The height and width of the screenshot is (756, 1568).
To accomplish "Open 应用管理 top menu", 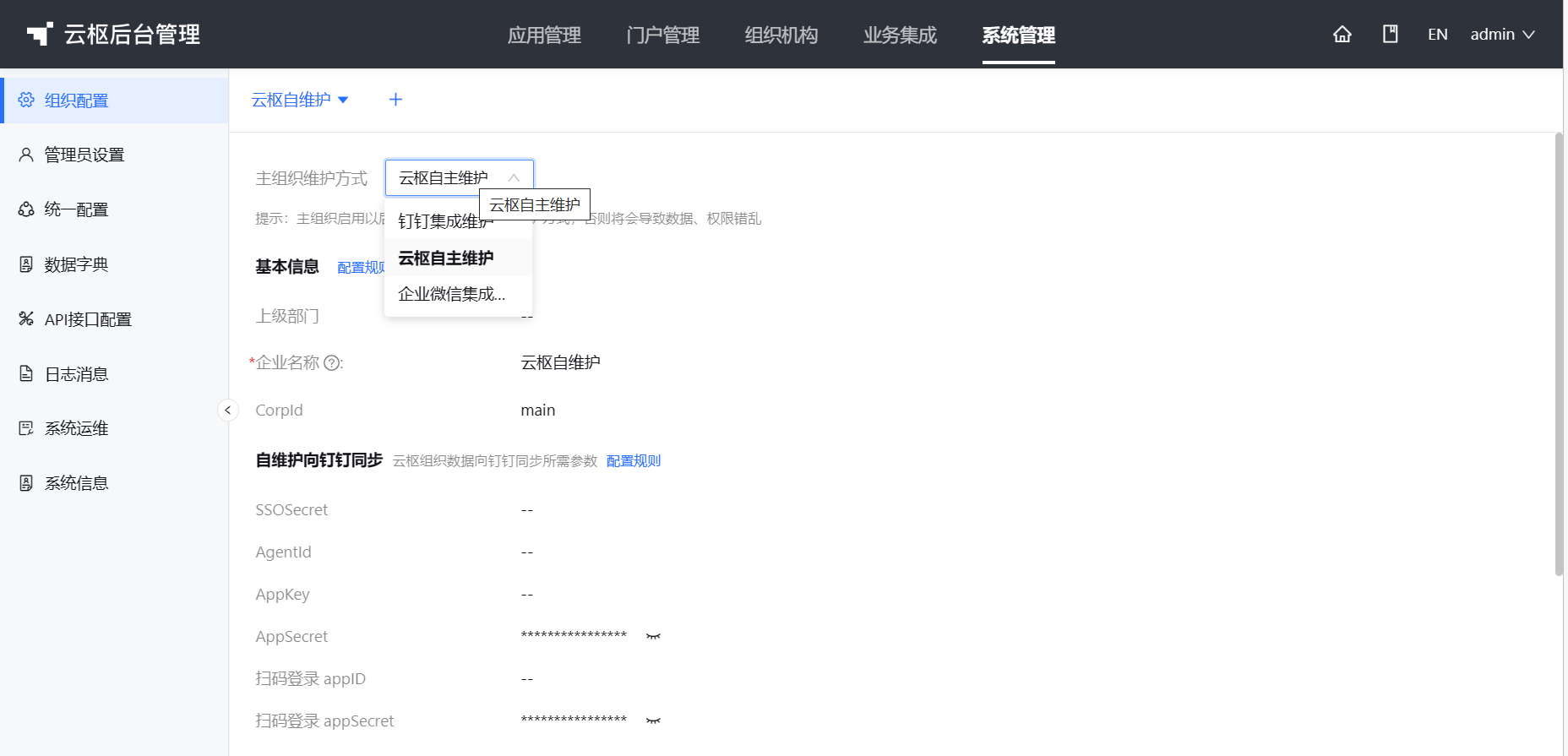I will coord(544,35).
